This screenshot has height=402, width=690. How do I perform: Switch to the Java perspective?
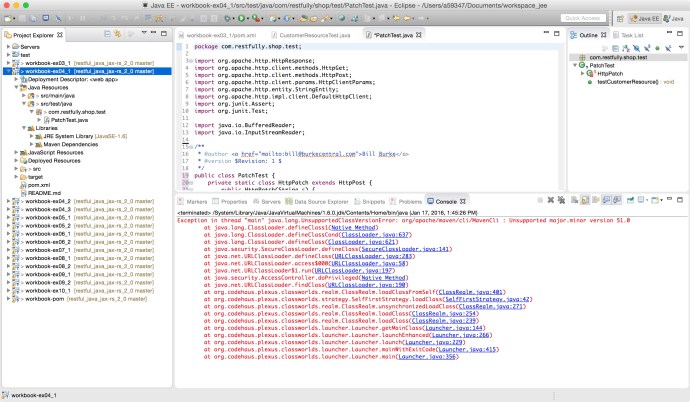(x=673, y=18)
